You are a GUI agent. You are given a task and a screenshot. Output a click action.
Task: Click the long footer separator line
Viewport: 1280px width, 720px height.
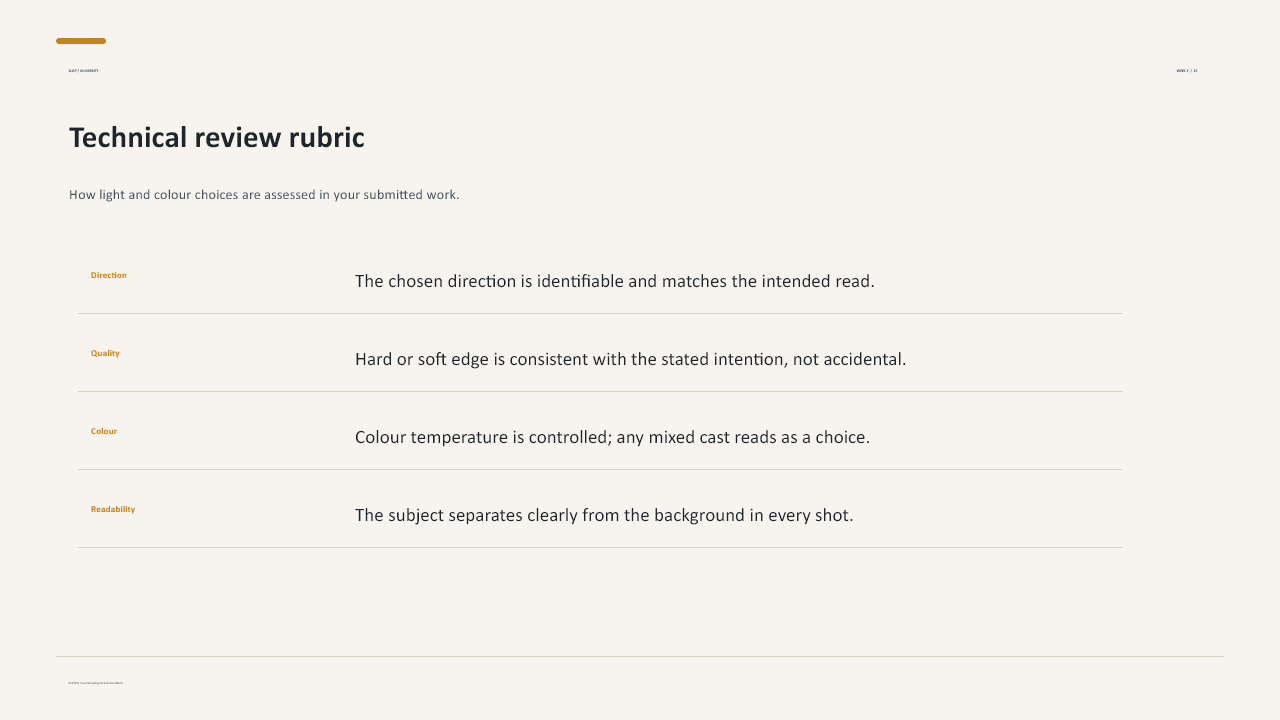pos(640,656)
